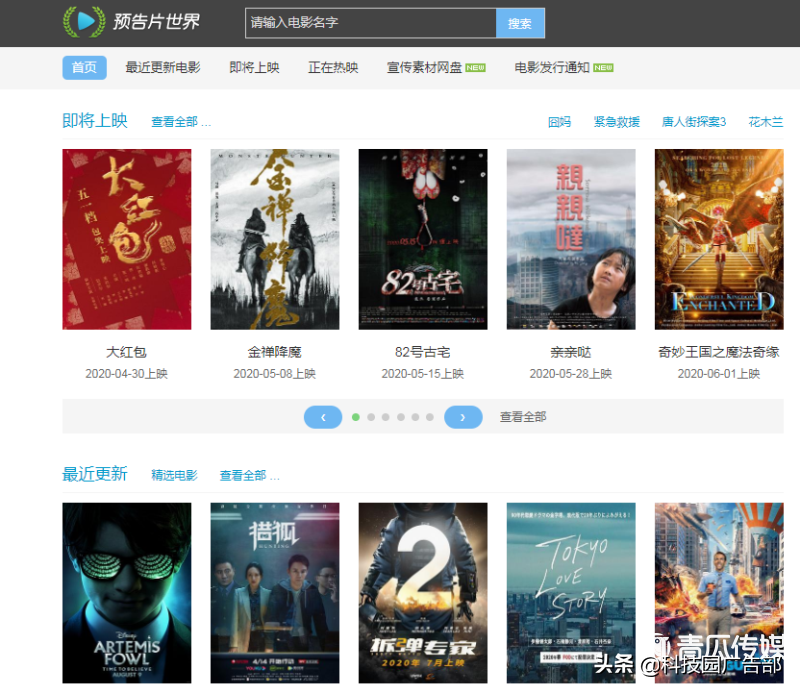This screenshot has width=800, height=693.
Task: Click the 最近更新 section heading
Action: pos(95,474)
